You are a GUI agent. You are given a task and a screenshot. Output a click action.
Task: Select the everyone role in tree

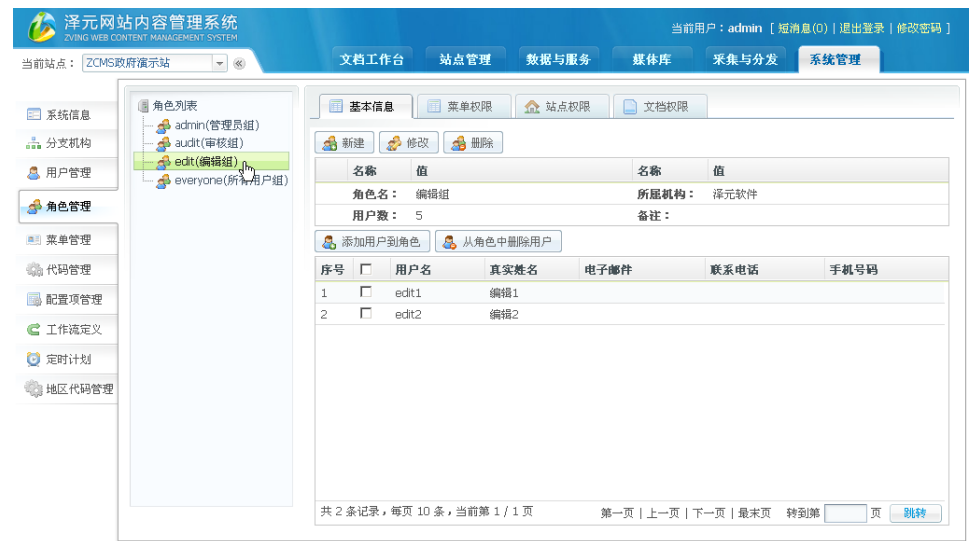point(232,181)
